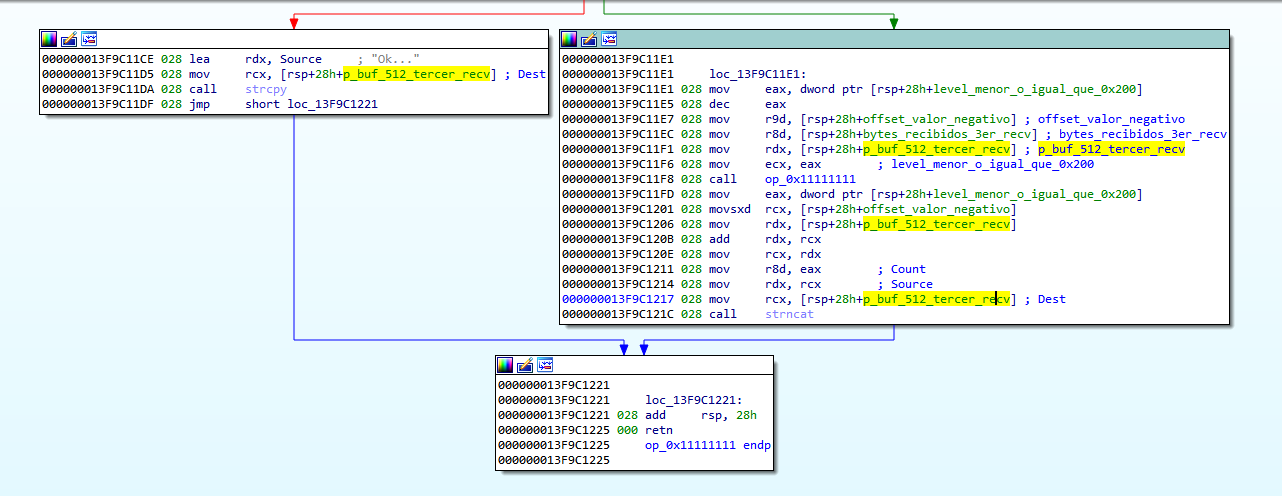Click the pencil edit icon on the retn block
1282x496 pixels.
(x=525, y=365)
